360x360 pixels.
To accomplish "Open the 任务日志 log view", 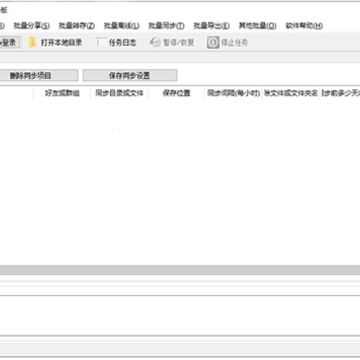I will point(122,43).
